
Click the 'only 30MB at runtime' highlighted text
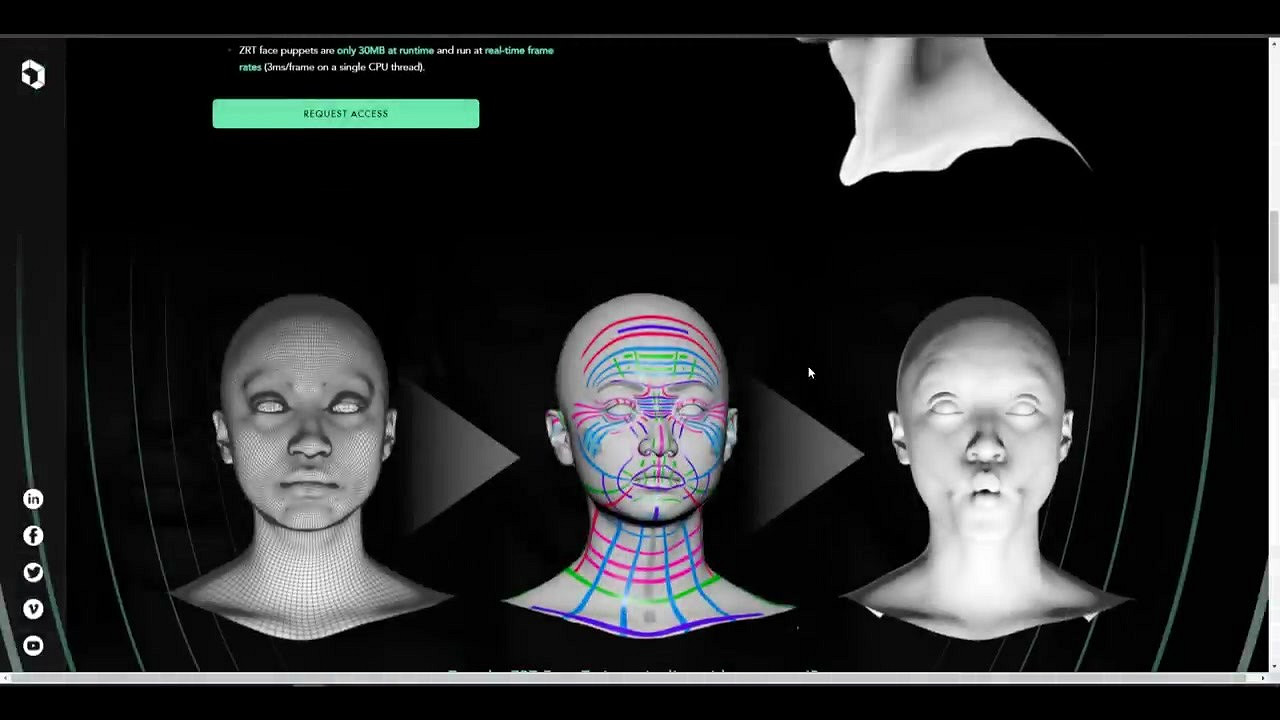coord(385,50)
